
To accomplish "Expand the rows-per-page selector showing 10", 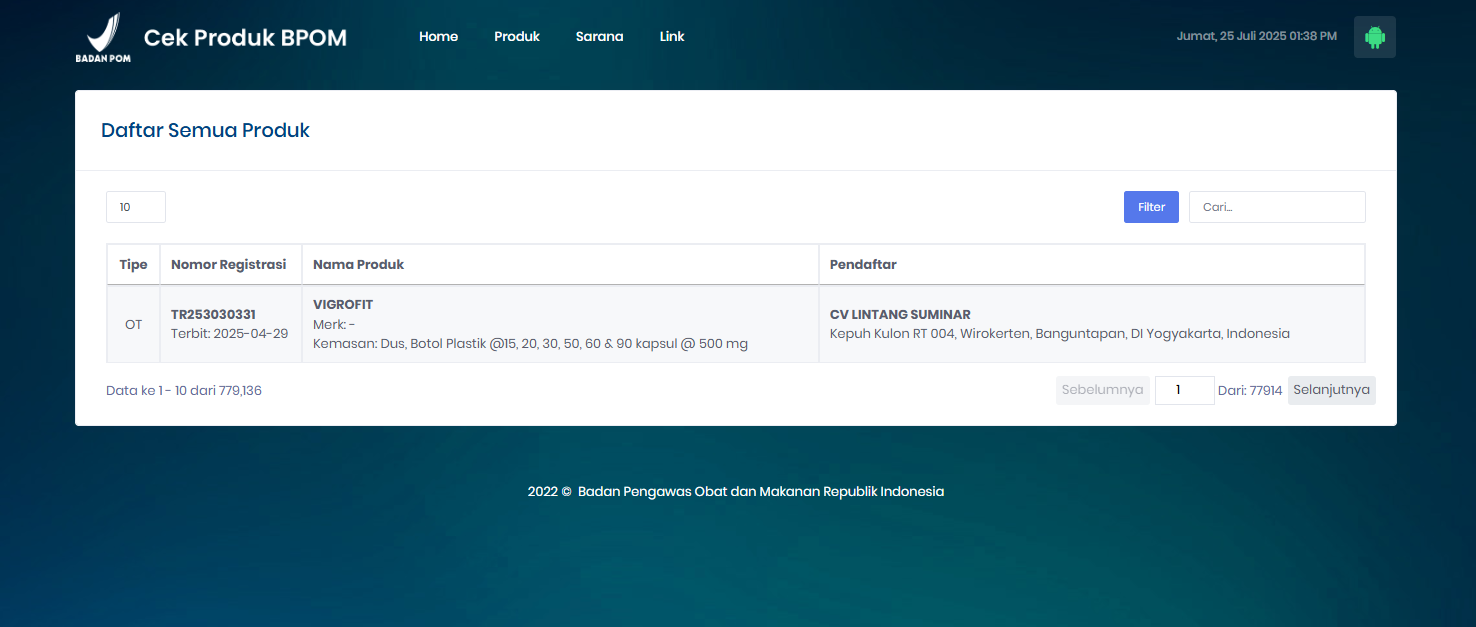I will (x=136, y=207).
